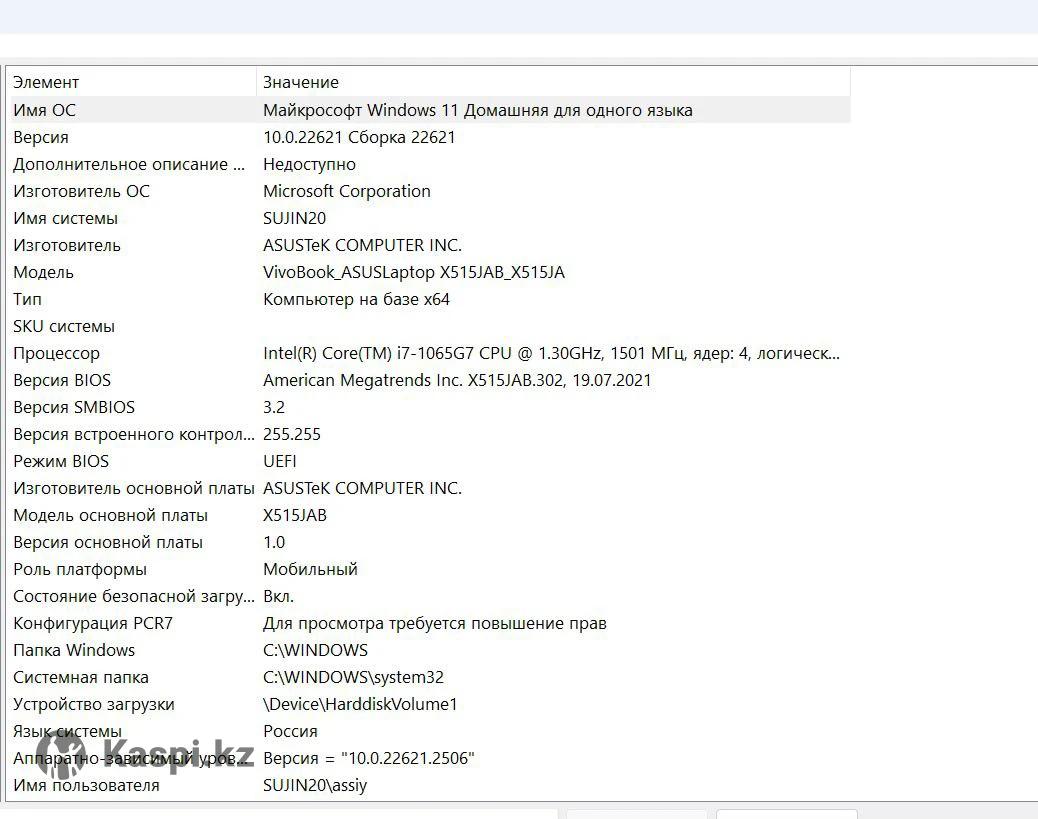The width and height of the screenshot is (1038, 819).
Task: Select the 'Версия BIOS' row label
Action: coord(62,380)
